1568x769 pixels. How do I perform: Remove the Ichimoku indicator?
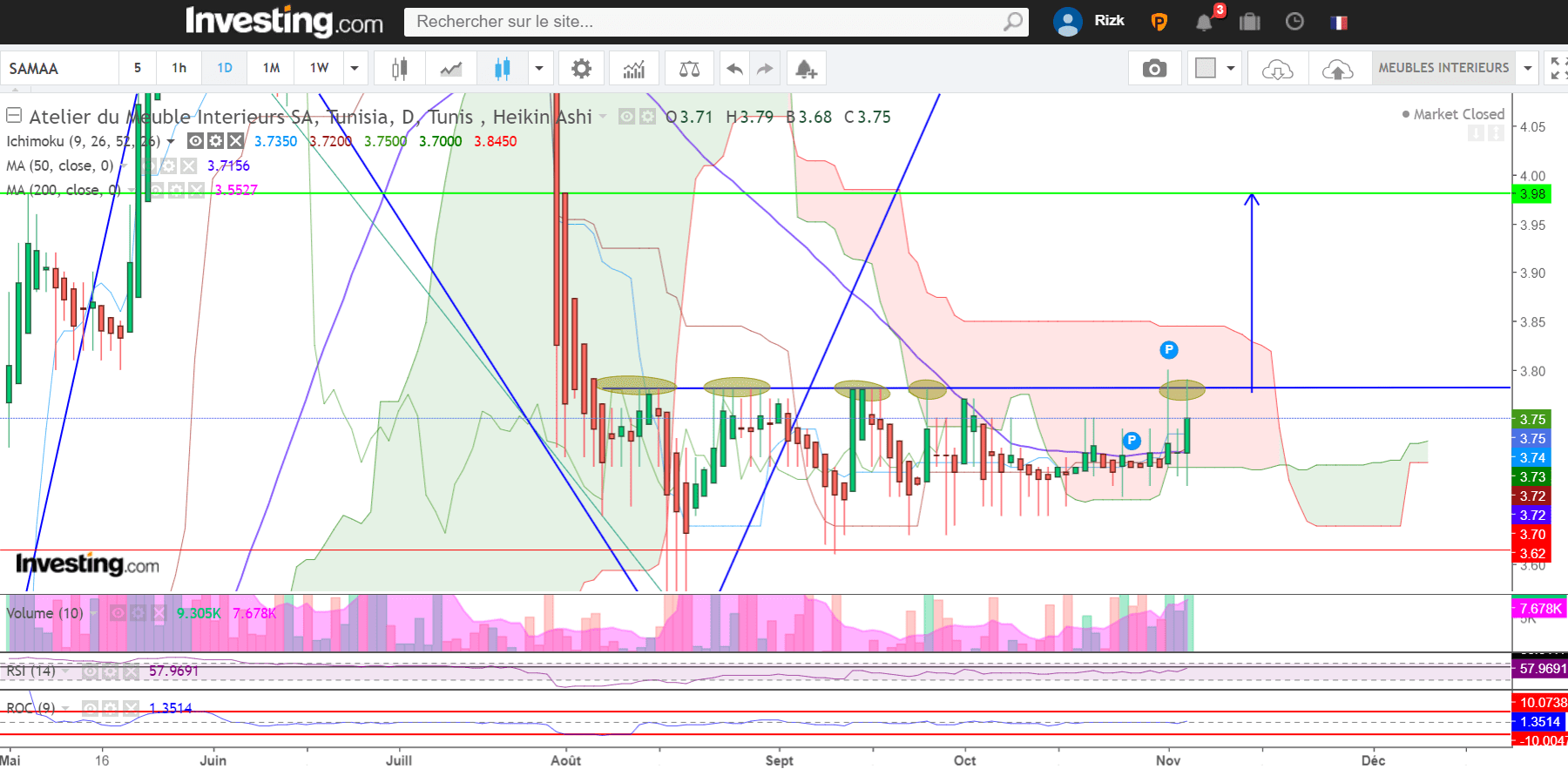[x=235, y=140]
